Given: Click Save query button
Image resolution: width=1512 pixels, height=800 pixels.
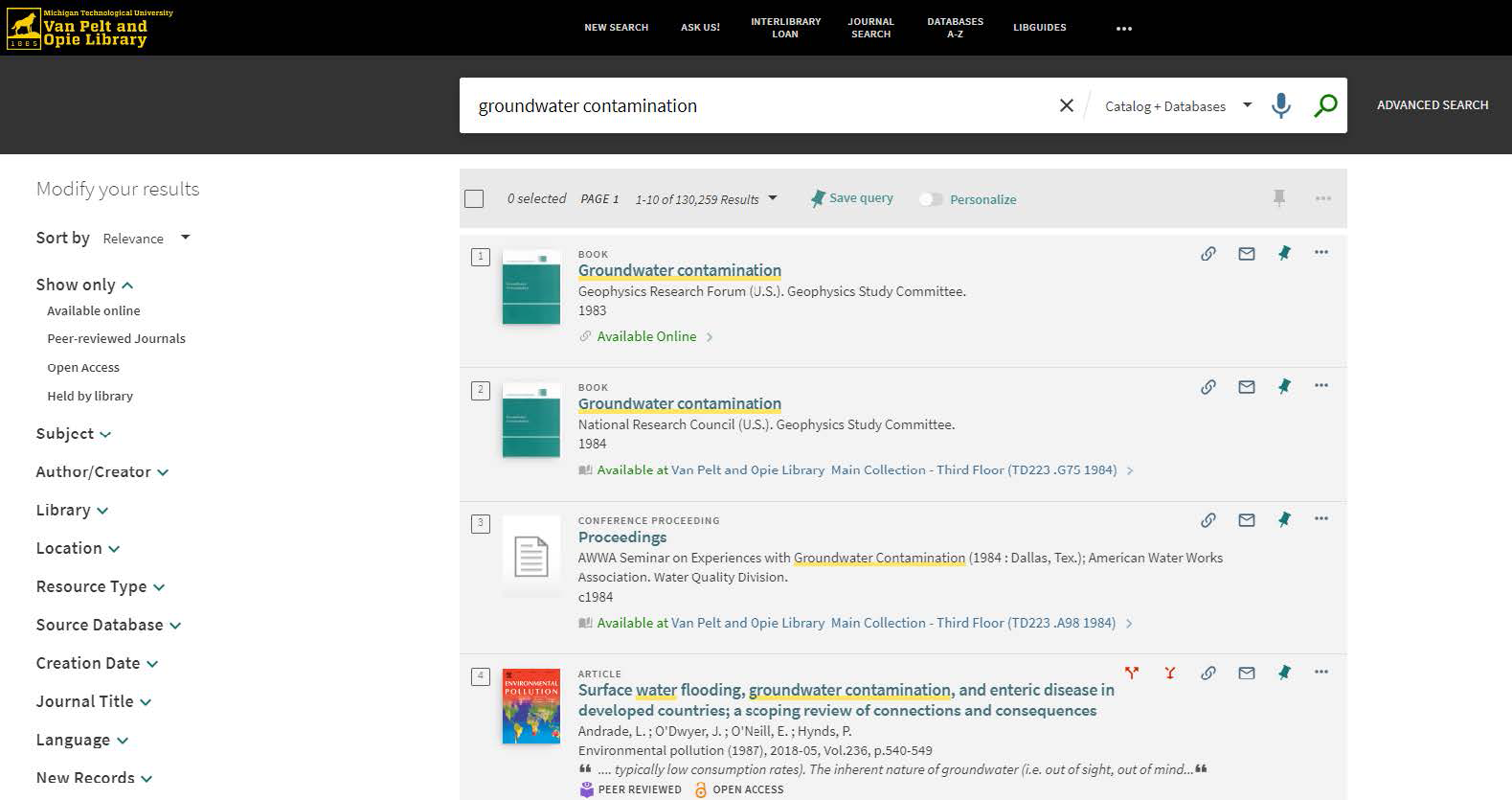Looking at the screenshot, I should [851, 198].
